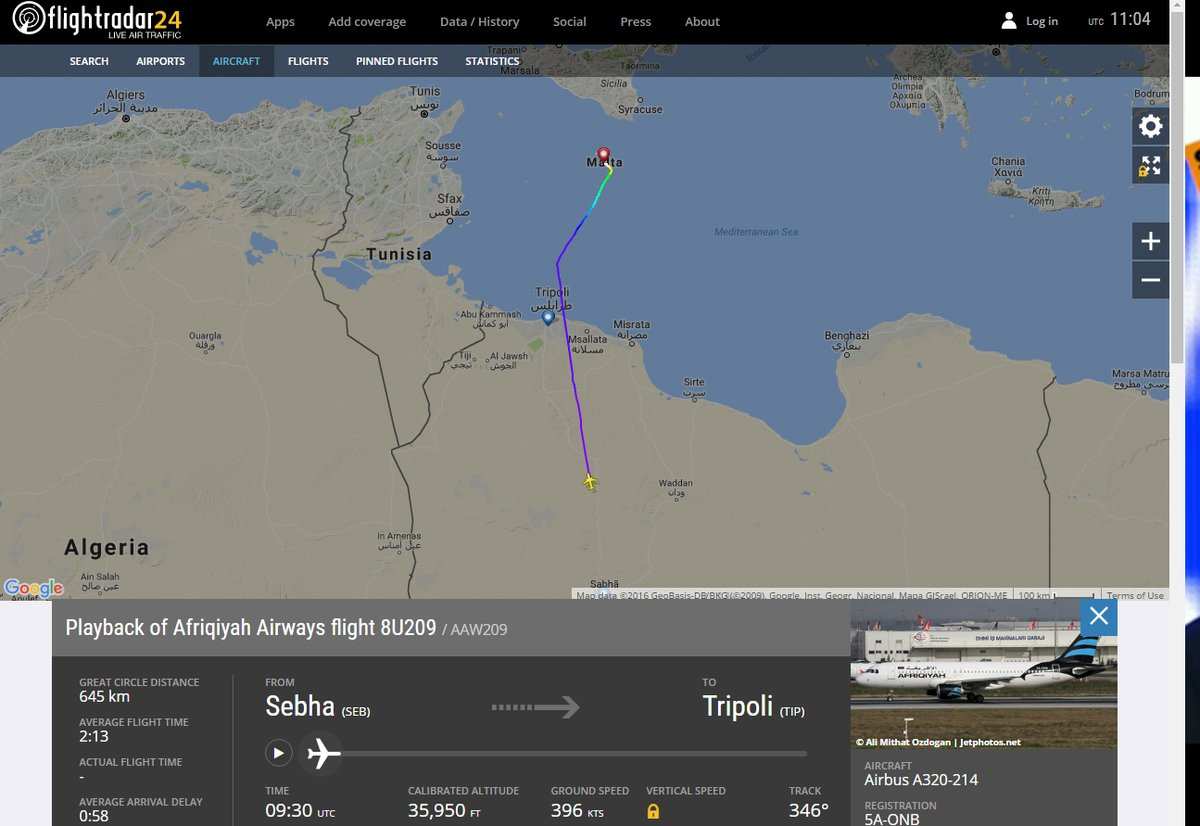Open the aircraft photo thumbnail
Viewport: 1200px width, 826px height.
[x=984, y=673]
